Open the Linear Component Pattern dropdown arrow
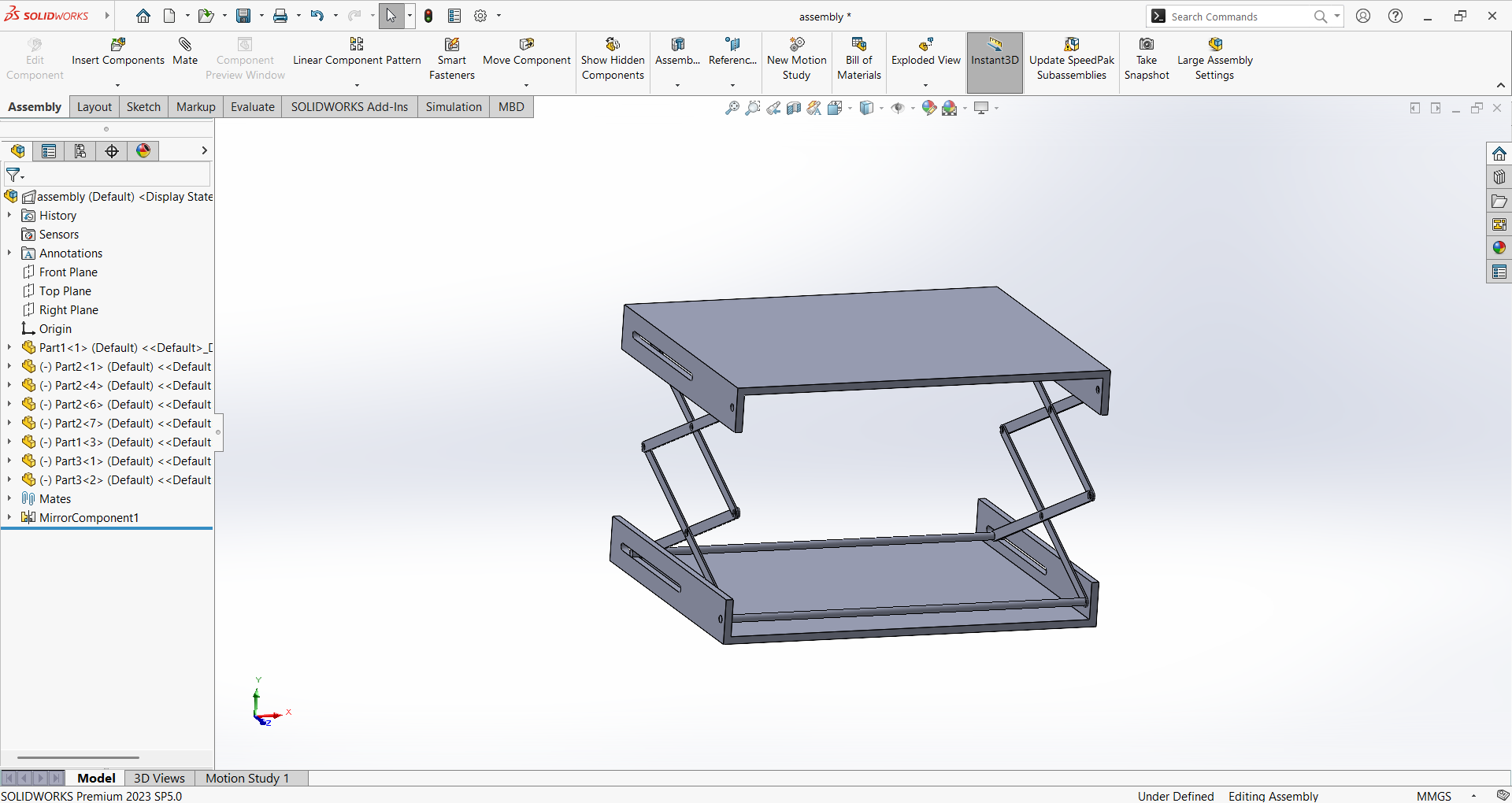 click(x=357, y=85)
